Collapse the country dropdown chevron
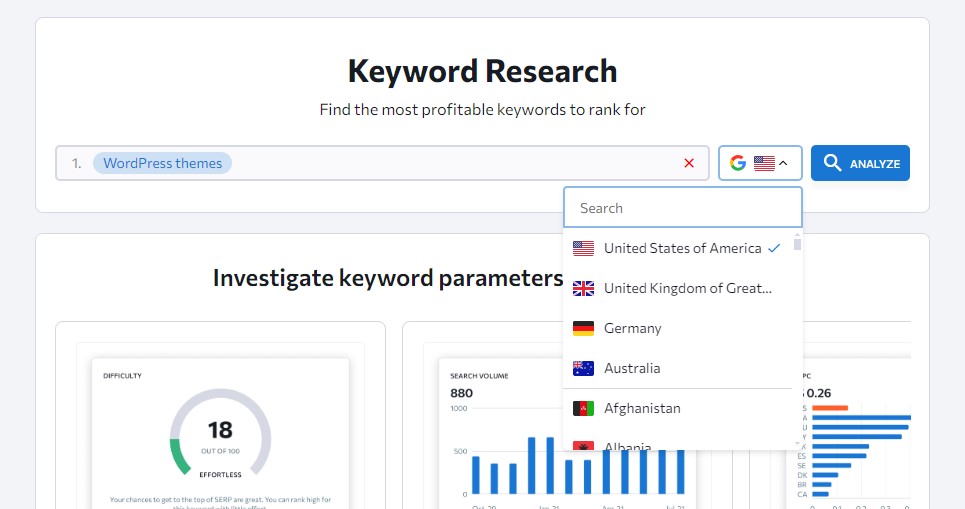This screenshot has height=509, width=965. (x=783, y=163)
